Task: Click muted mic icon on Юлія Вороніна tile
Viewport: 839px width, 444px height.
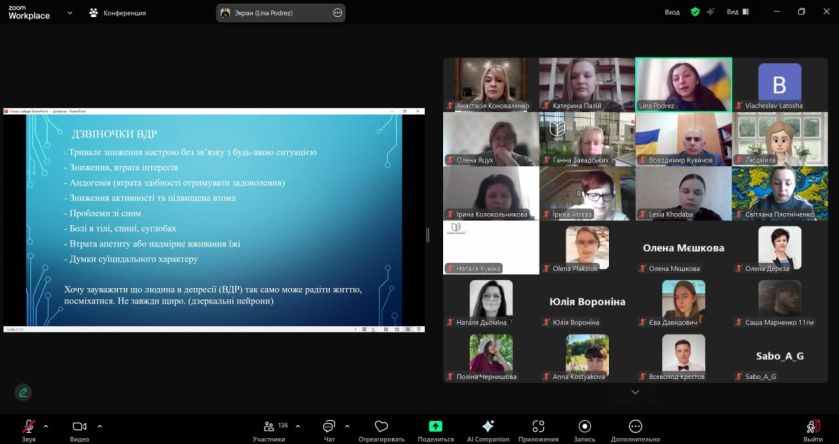Action: pos(546,323)
